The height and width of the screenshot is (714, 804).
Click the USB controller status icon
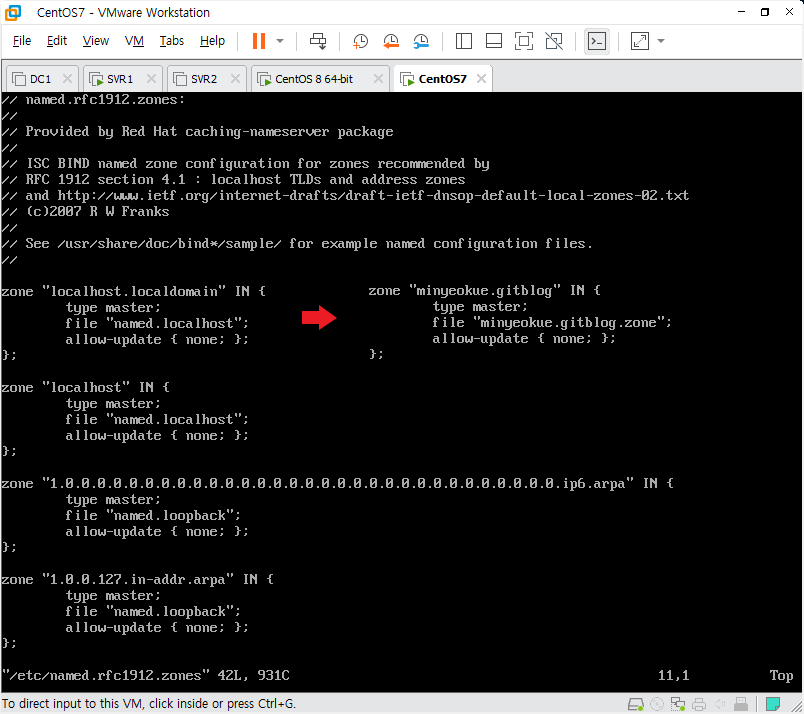pos(740,704)
